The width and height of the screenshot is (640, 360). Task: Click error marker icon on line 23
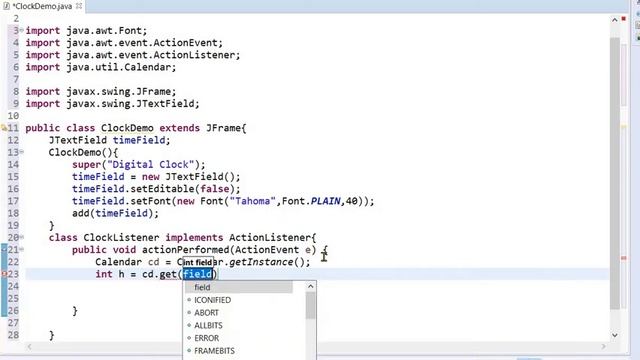click(4, 274)
